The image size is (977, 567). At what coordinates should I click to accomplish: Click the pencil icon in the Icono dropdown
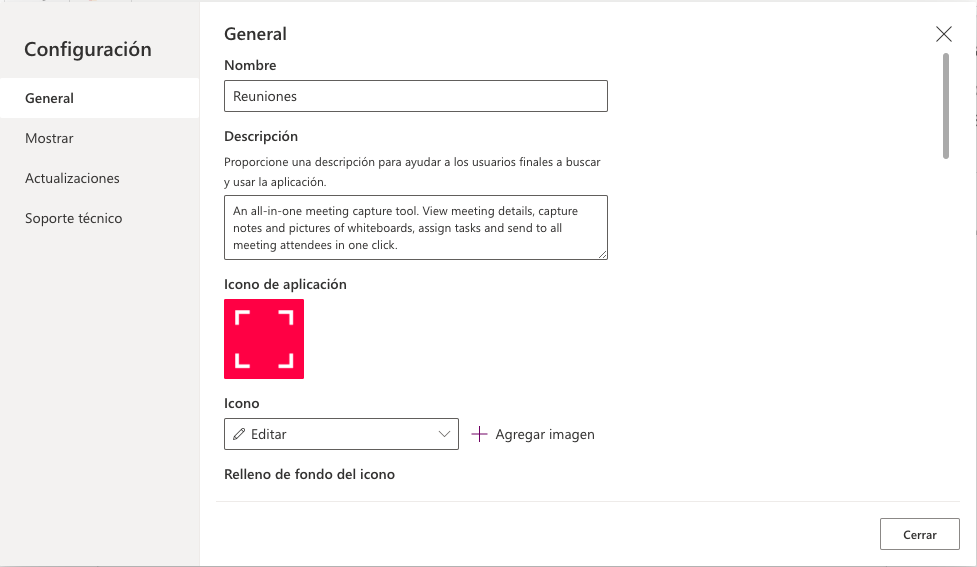(239, 434)
